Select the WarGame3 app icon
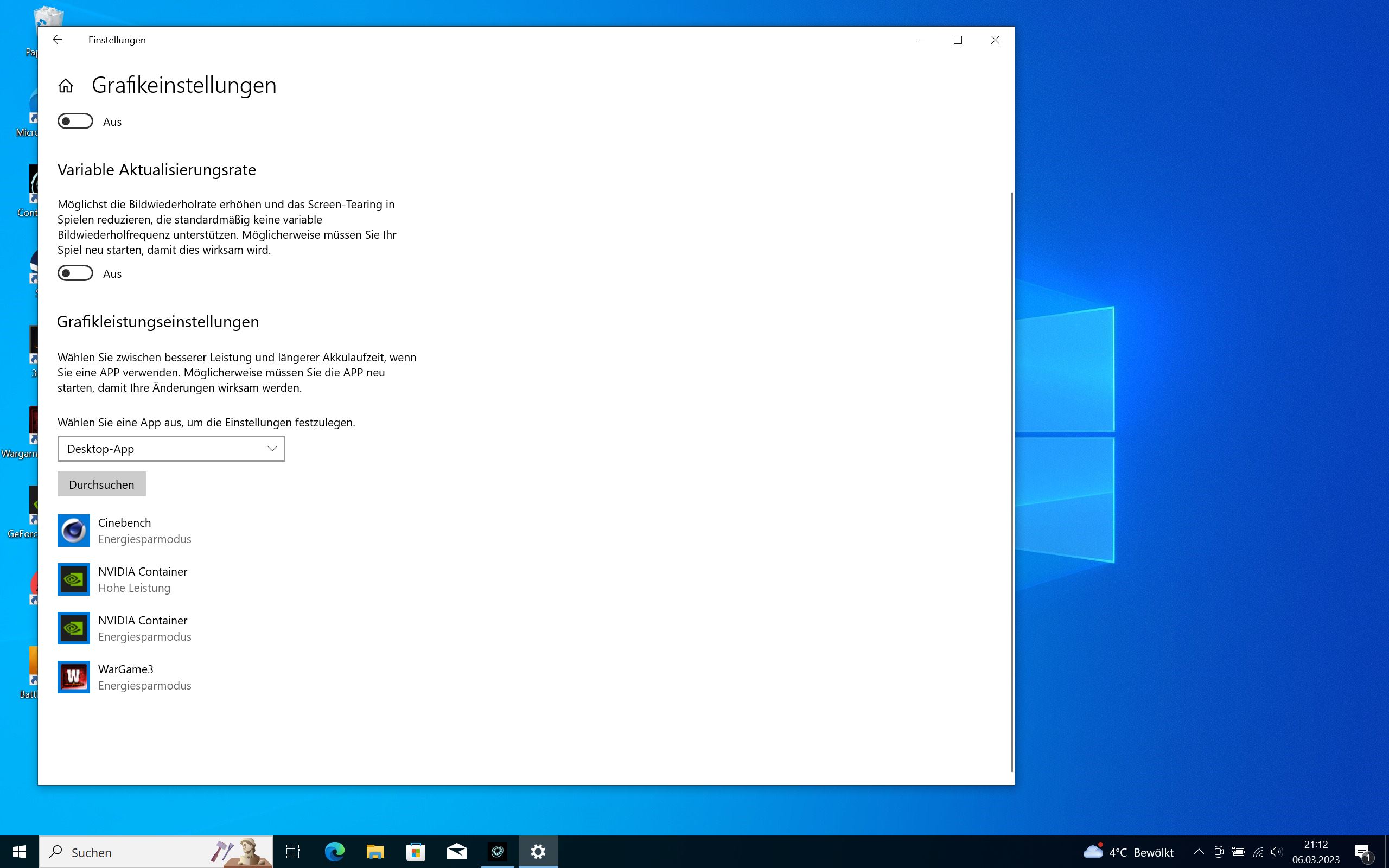The width and height of the screenshot is (1389, 868). click(x=73, y=677)
